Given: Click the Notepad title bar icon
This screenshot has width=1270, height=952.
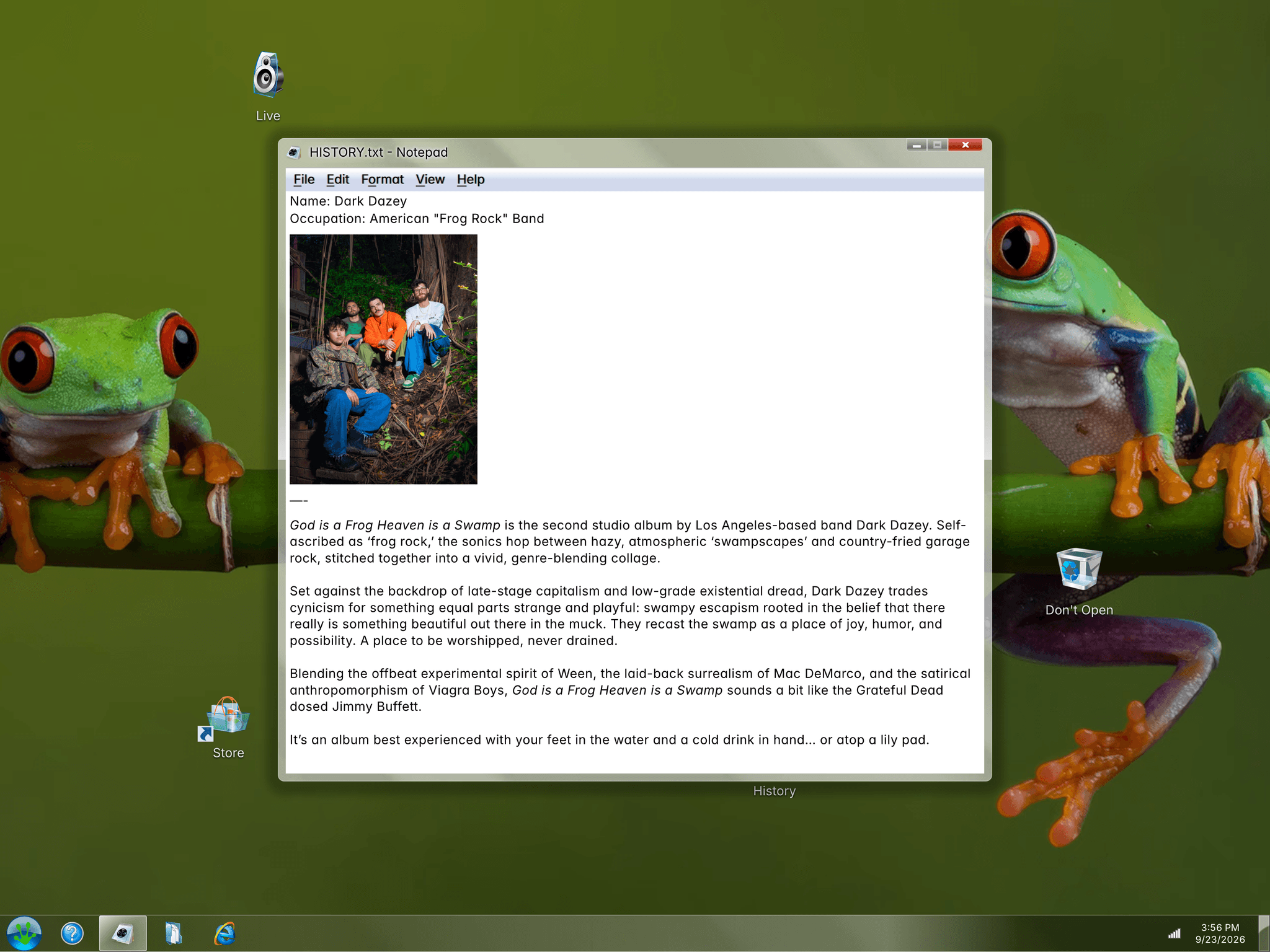Looking at the screenshot, I should 294,152.
